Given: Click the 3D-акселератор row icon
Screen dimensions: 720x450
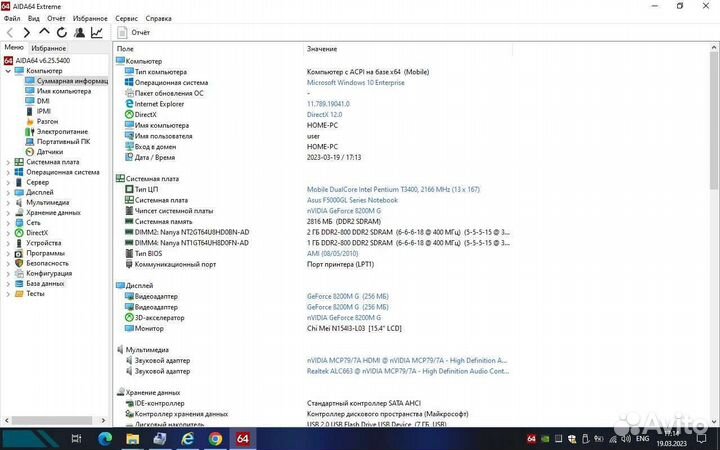Looking at the screenshot, I should pos(129,317).
